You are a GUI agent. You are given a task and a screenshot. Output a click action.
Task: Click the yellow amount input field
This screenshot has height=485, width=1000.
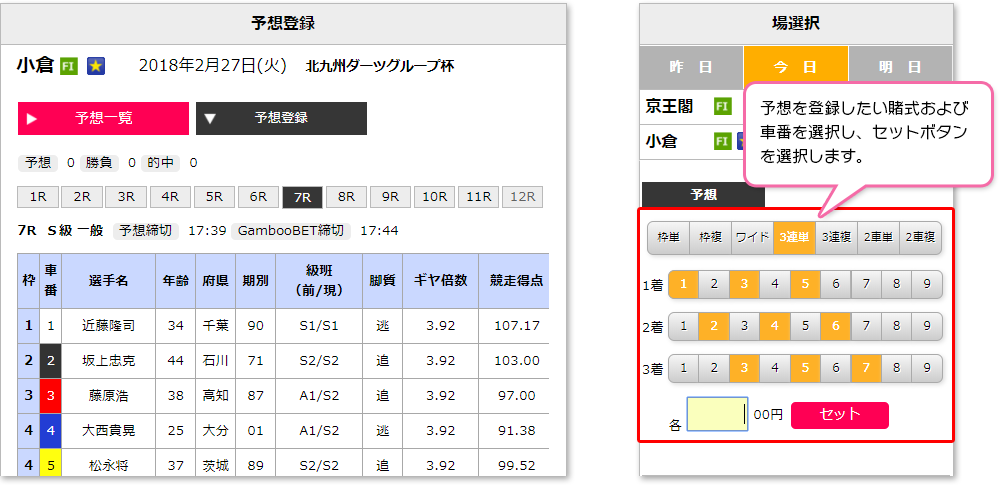(717, 414)
